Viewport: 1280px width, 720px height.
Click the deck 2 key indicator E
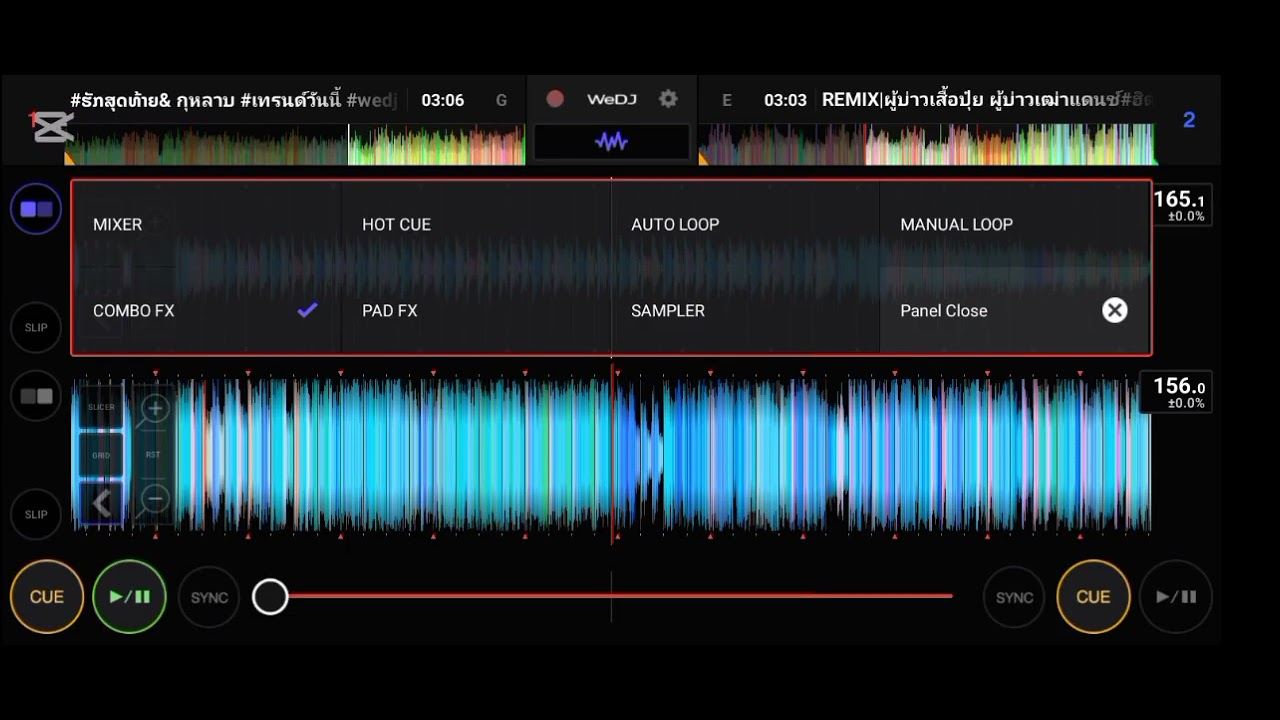(x=727, y=100)
